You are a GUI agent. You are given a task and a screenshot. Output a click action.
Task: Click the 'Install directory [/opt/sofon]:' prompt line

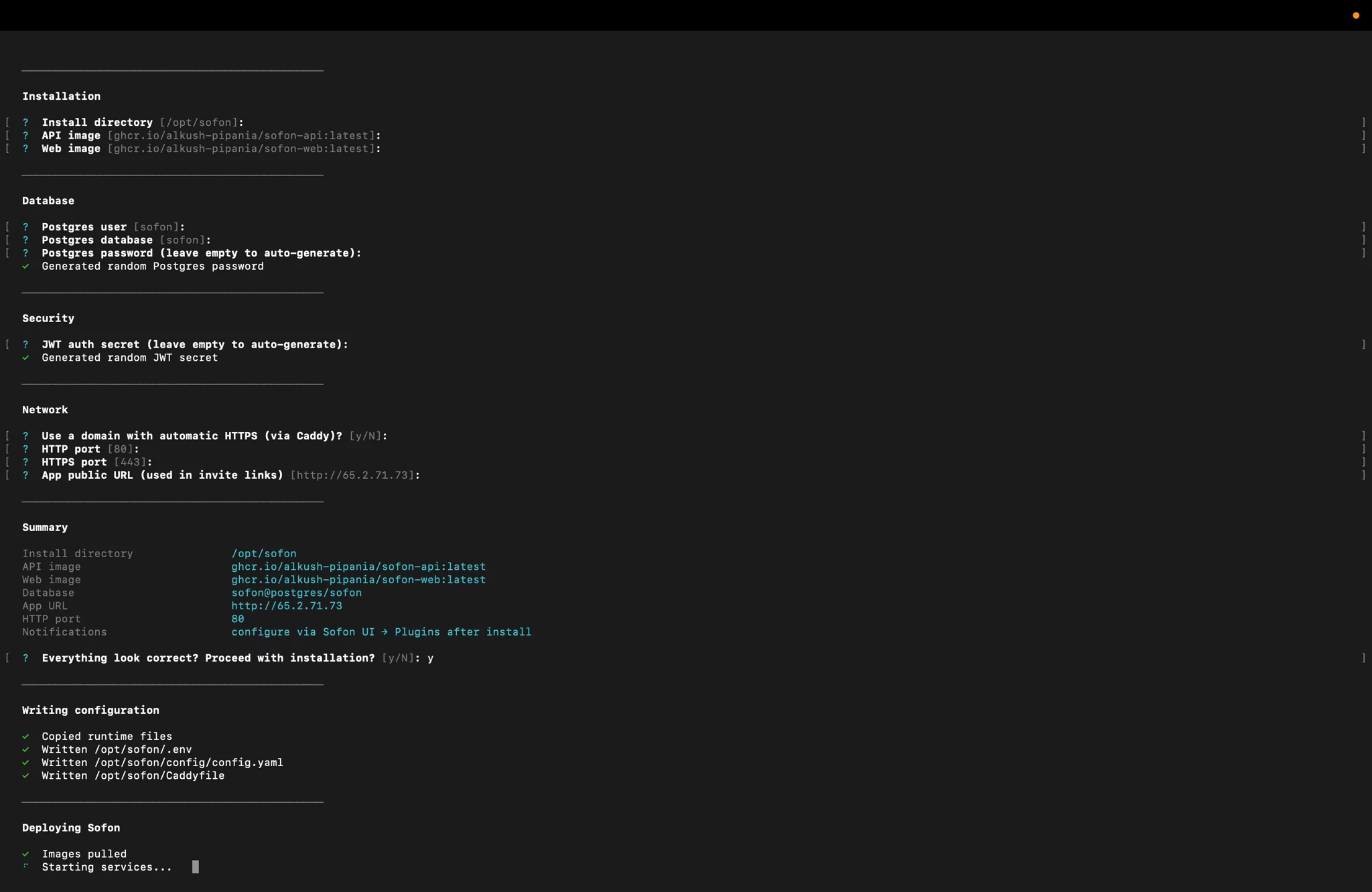143,123
